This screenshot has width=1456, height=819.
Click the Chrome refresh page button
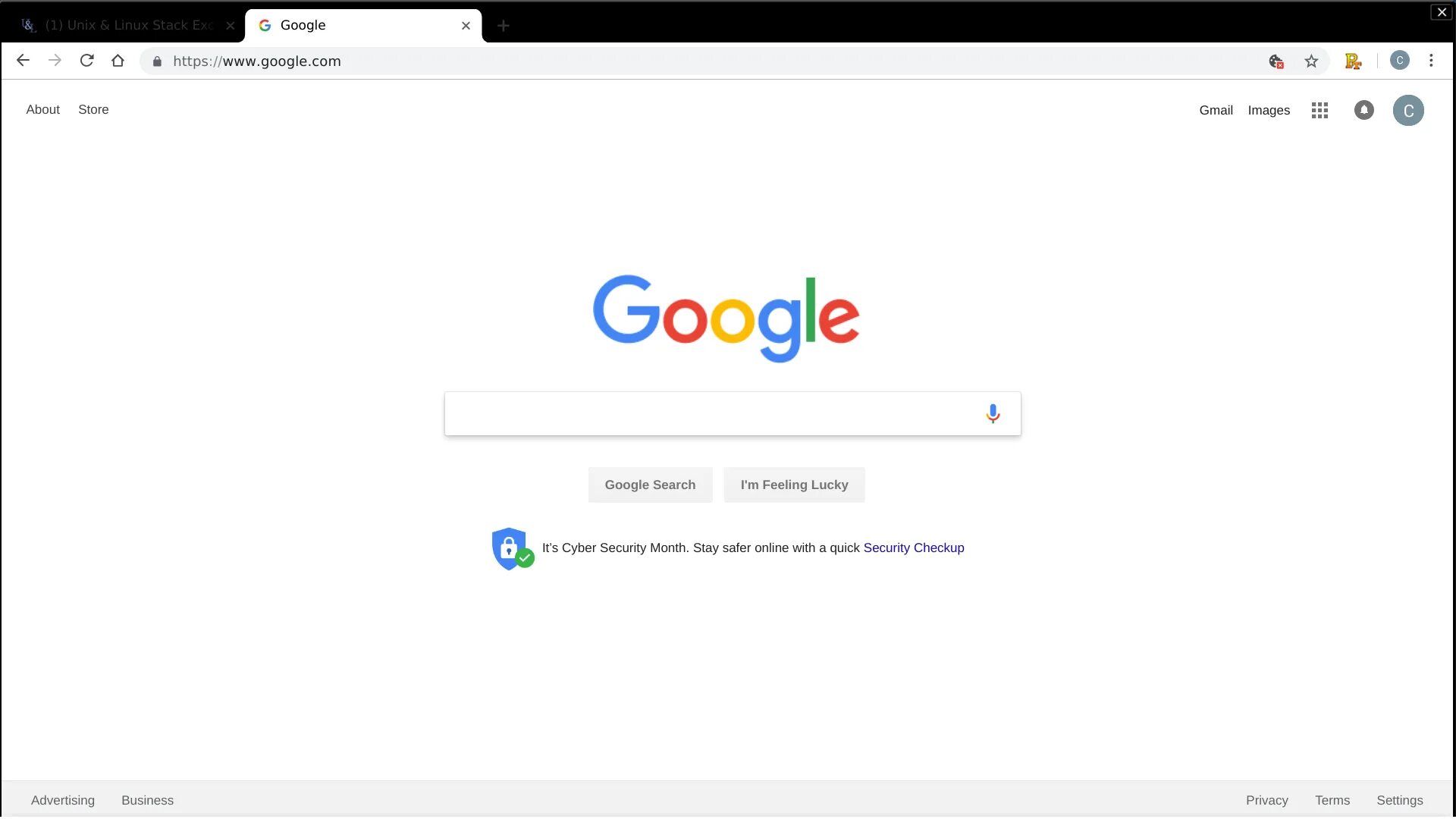87,61
